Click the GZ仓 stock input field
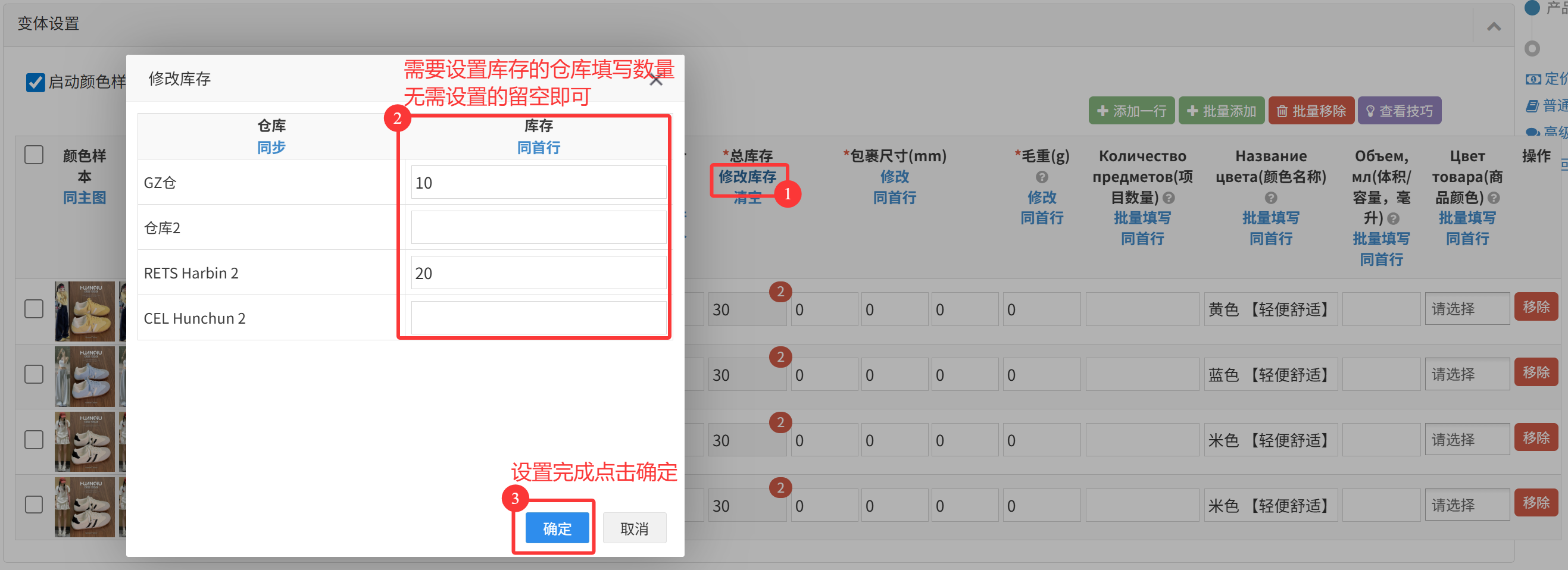This screenshot has height=570, width=1568. (x=538, y=183)
